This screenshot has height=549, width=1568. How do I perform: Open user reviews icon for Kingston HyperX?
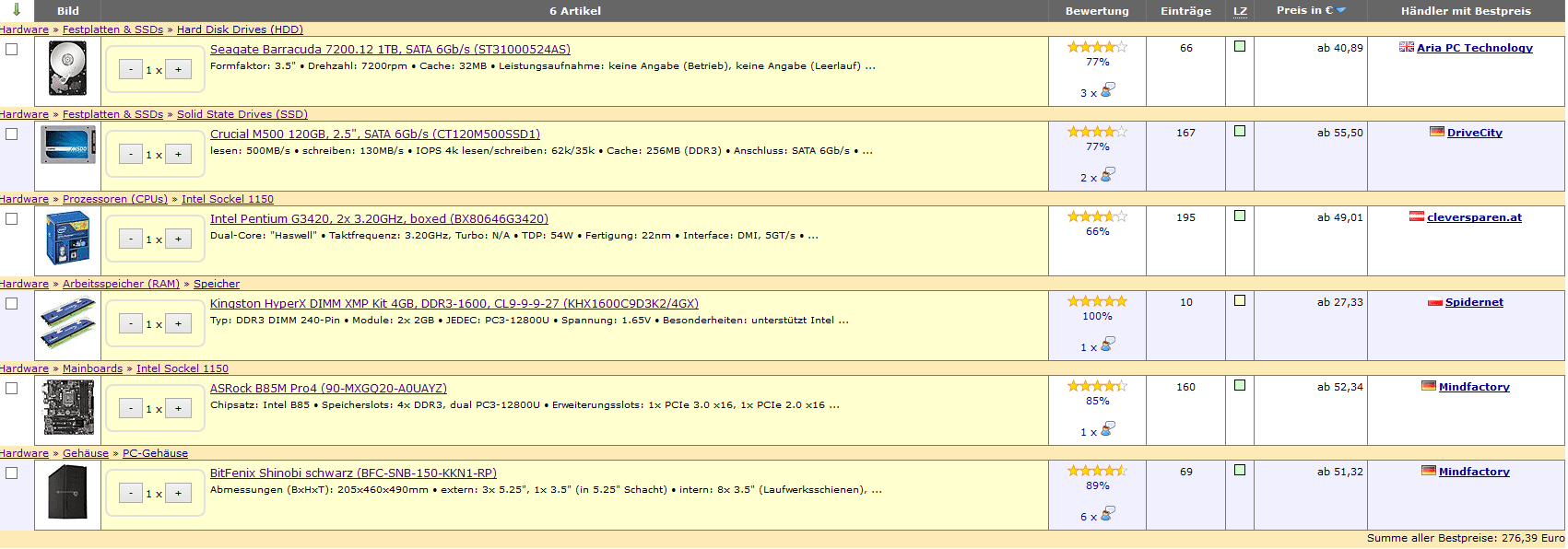click(x=1108, y=344)
